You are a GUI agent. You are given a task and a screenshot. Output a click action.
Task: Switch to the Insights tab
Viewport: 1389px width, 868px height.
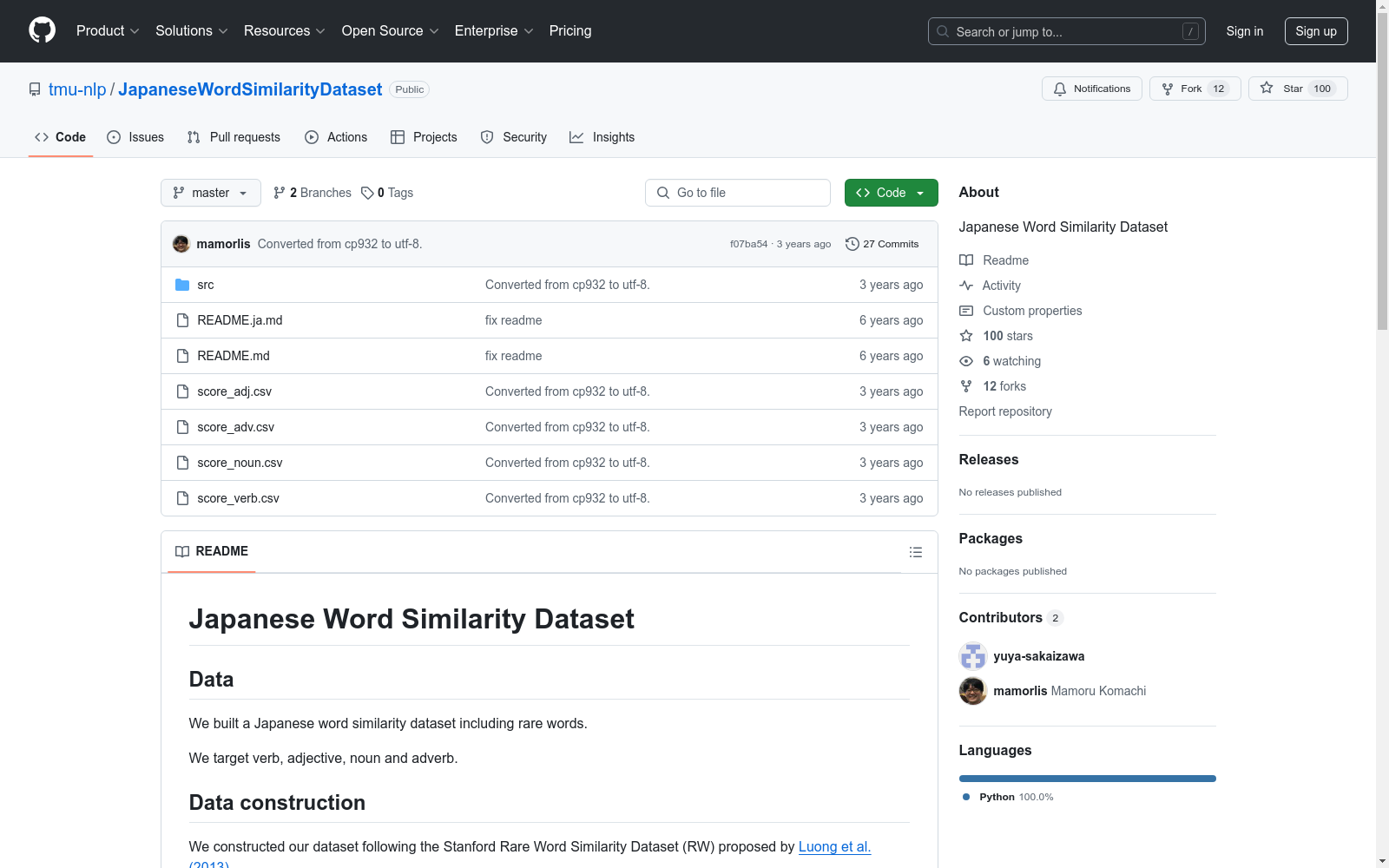tap(602, 137)
